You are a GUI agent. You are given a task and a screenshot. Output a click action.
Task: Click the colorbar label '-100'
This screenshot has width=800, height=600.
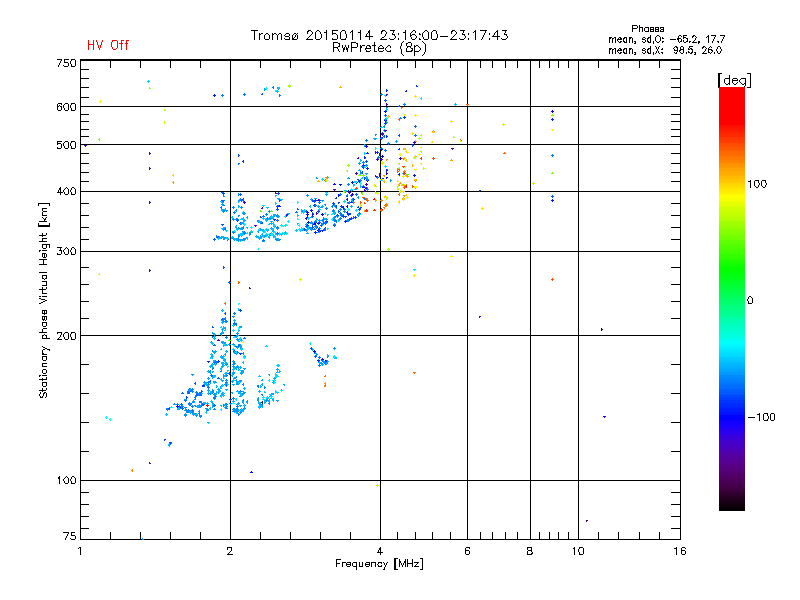(761, 417)
